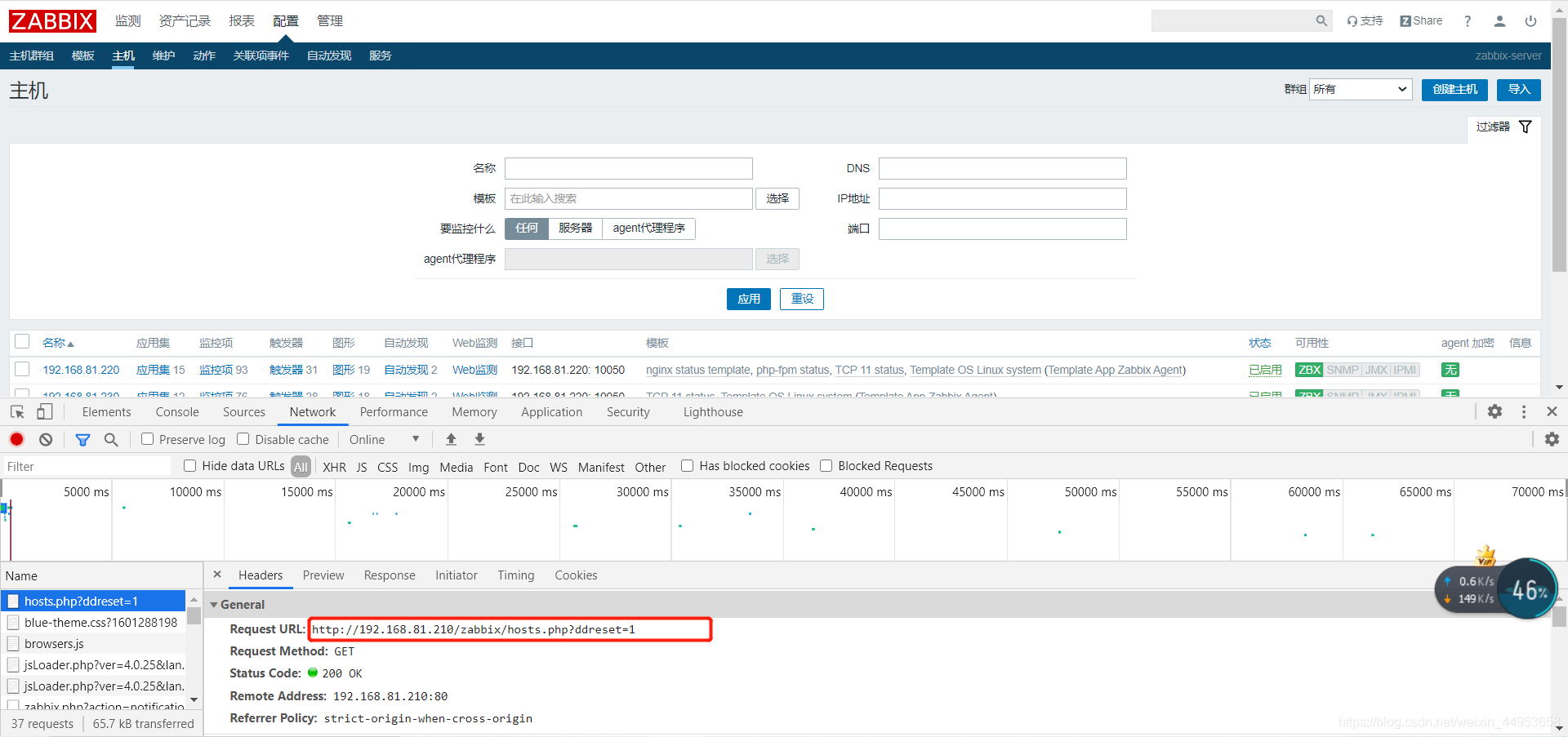Enable the Disable cache checkbox

243,439
